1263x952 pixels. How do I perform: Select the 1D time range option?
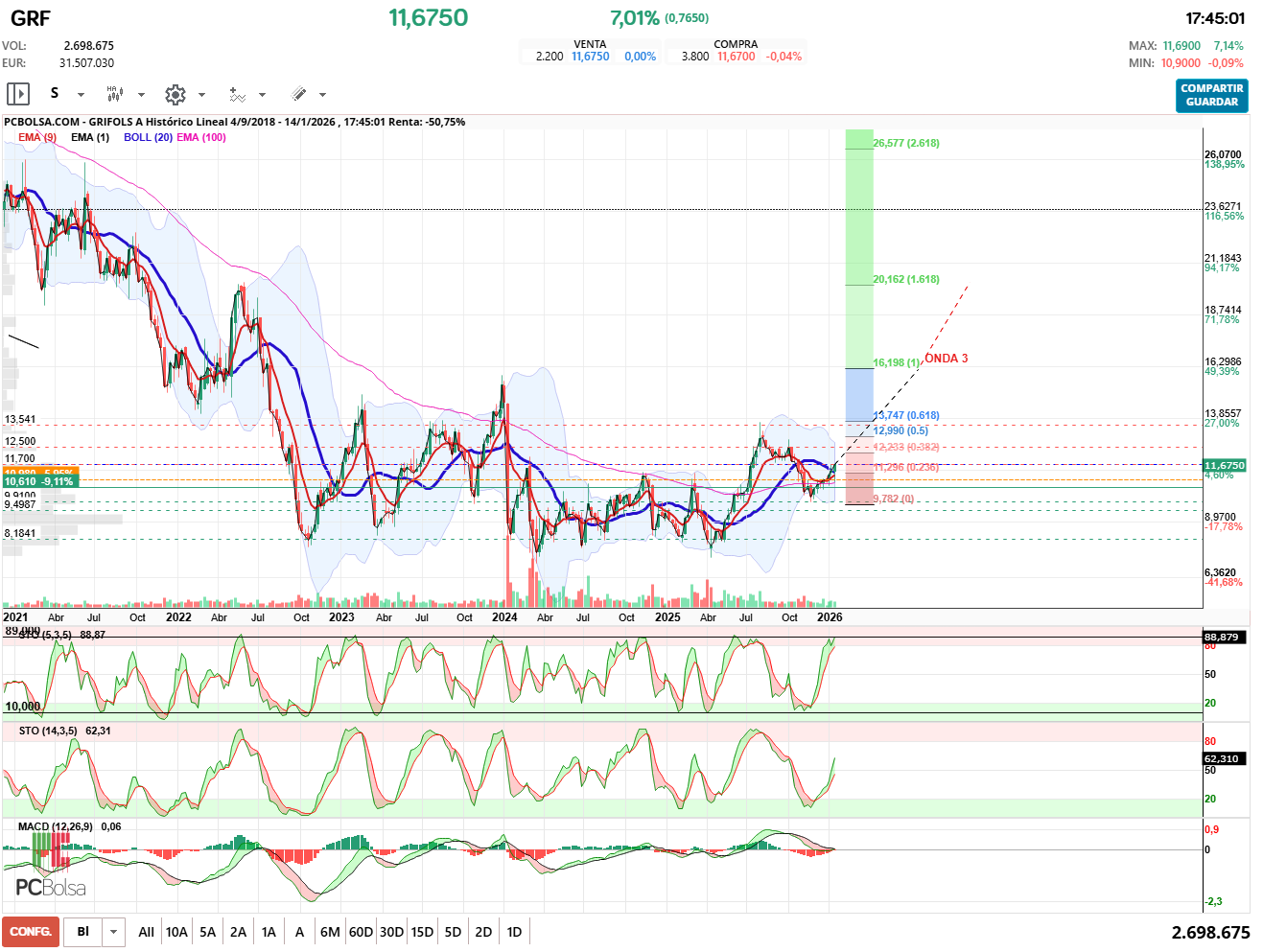click(x=514, y=932)
